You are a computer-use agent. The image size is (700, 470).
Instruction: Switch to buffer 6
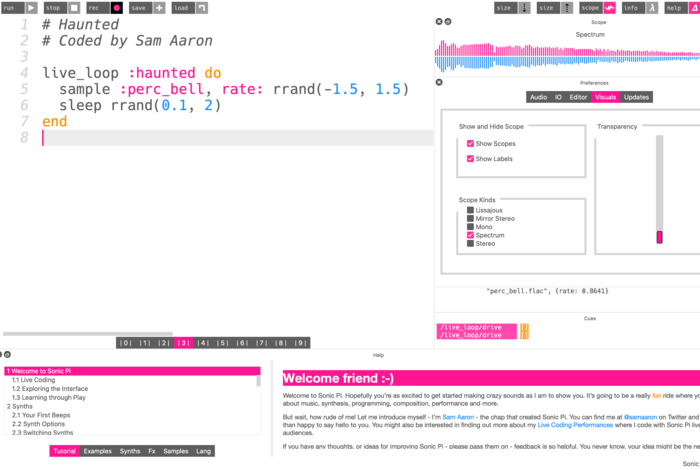(242, 343)
